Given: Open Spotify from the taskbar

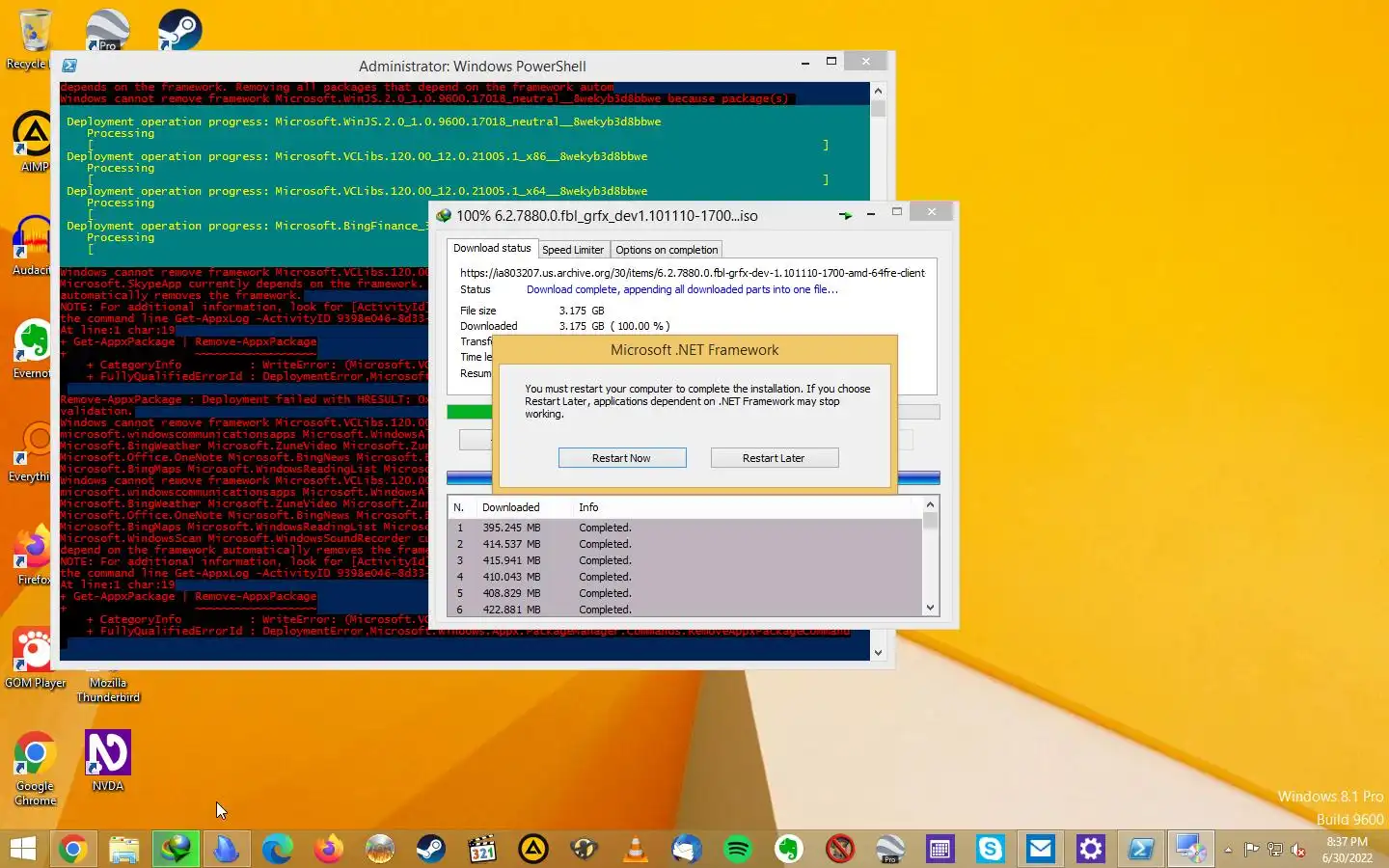Looking at the screenshot, I should point(738,849).
